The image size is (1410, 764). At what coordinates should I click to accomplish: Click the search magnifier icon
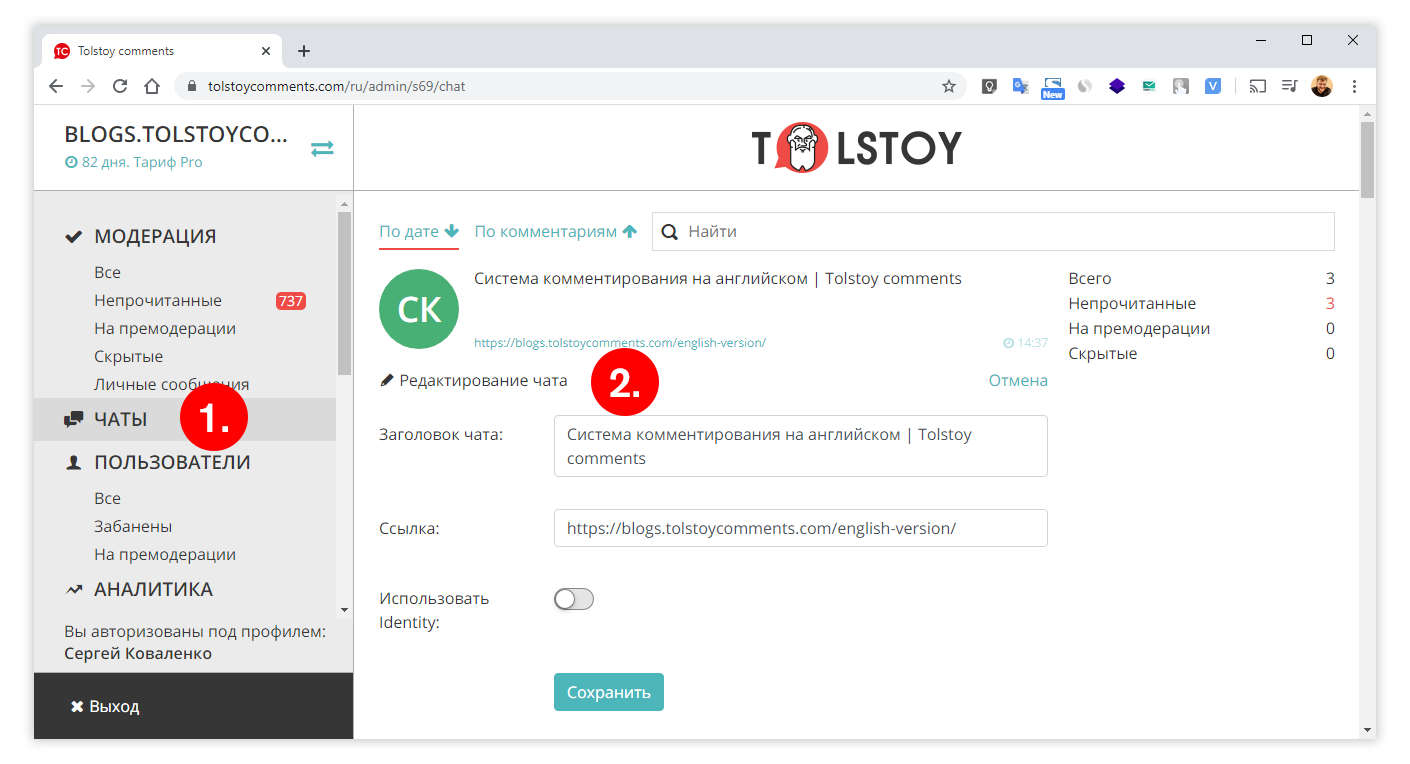(670, 232)
